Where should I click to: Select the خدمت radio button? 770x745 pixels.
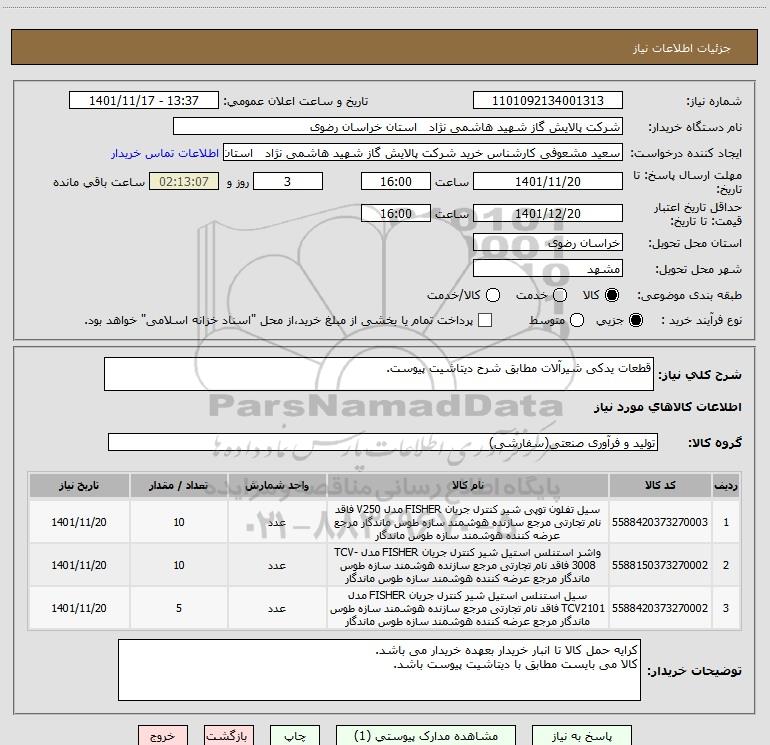(560, 295)
